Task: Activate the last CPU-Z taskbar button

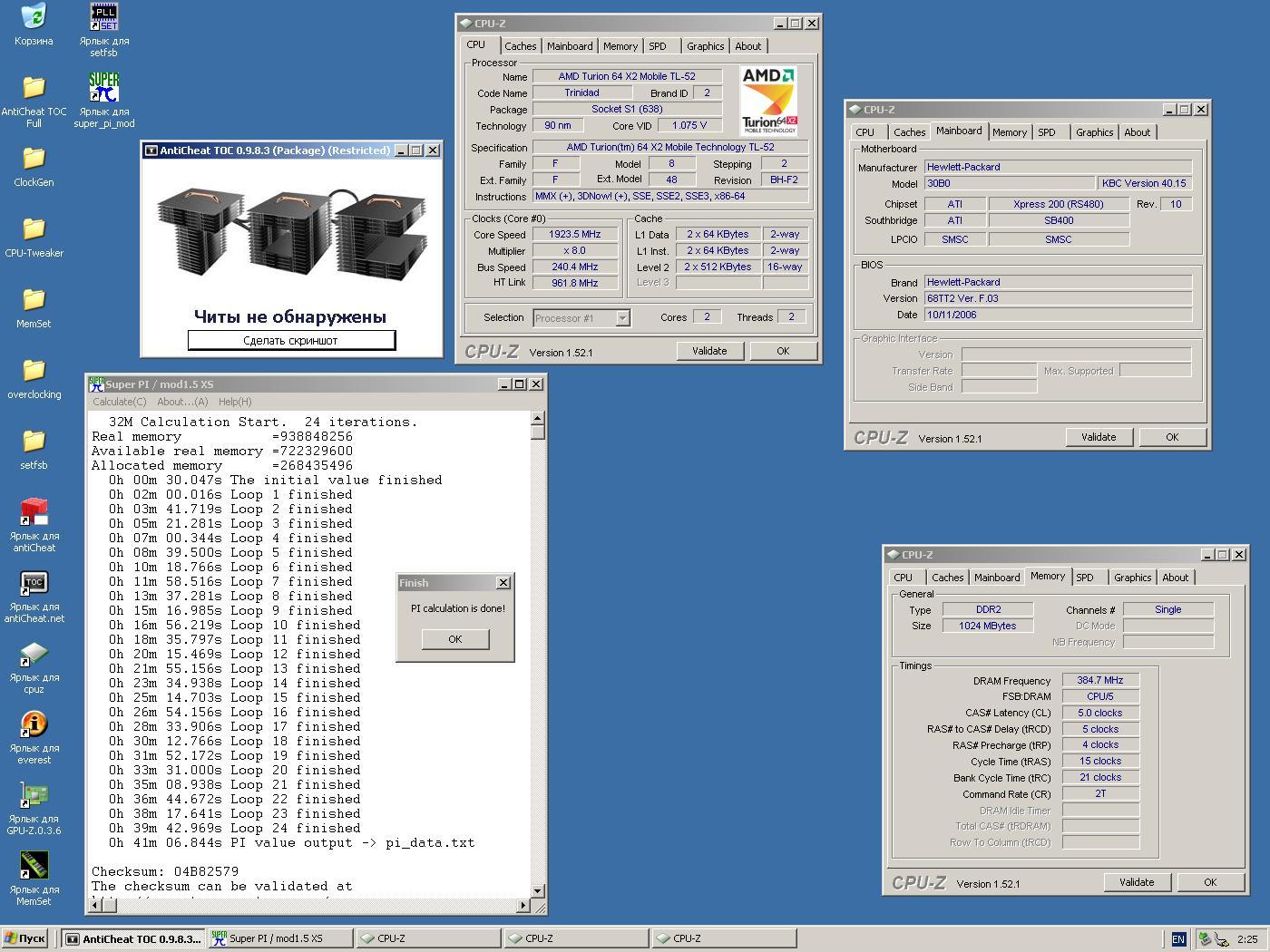Action: 723,938
